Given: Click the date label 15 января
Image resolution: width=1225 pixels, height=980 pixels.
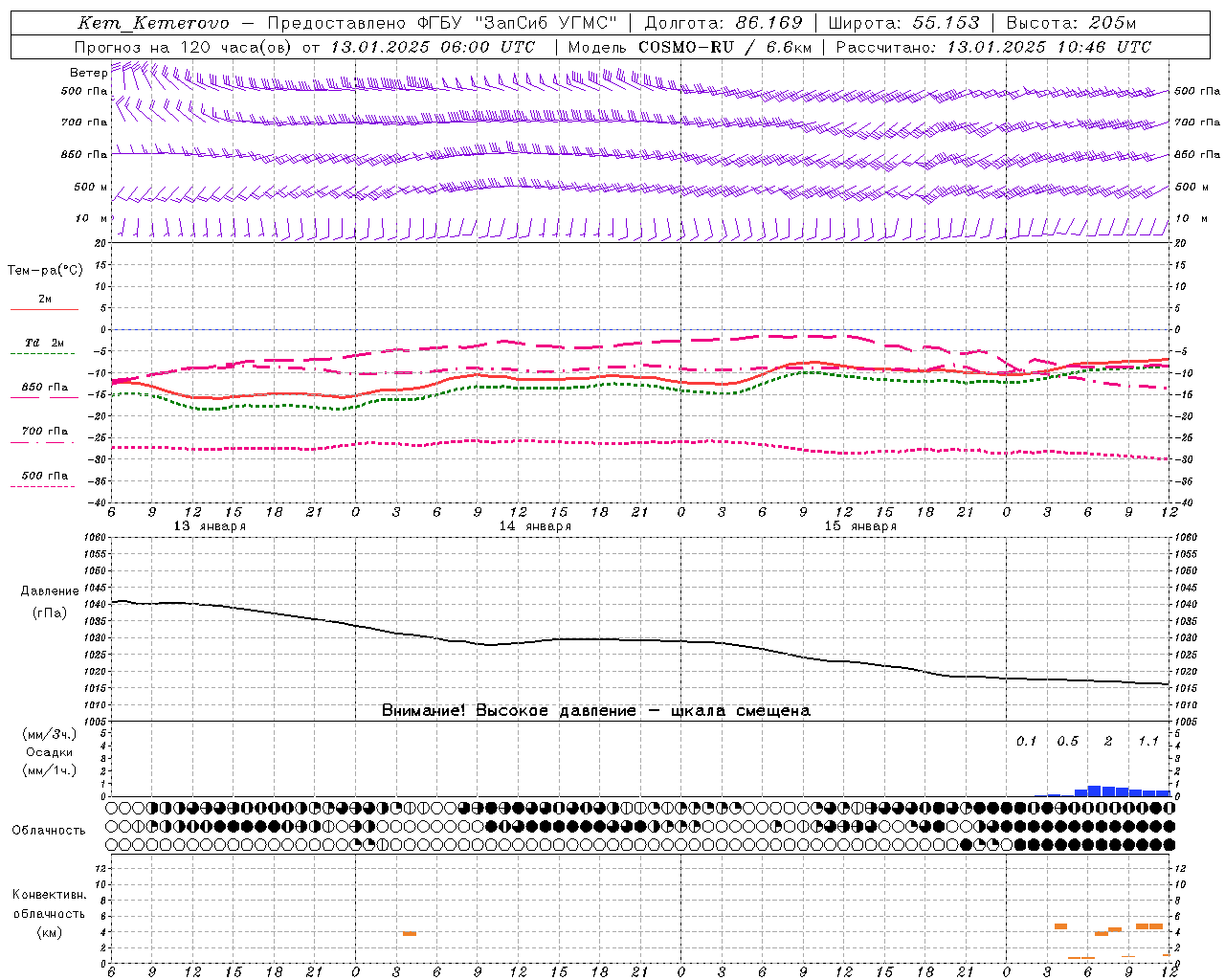Looking at the screenshot, I should click(x=860, y=526).
